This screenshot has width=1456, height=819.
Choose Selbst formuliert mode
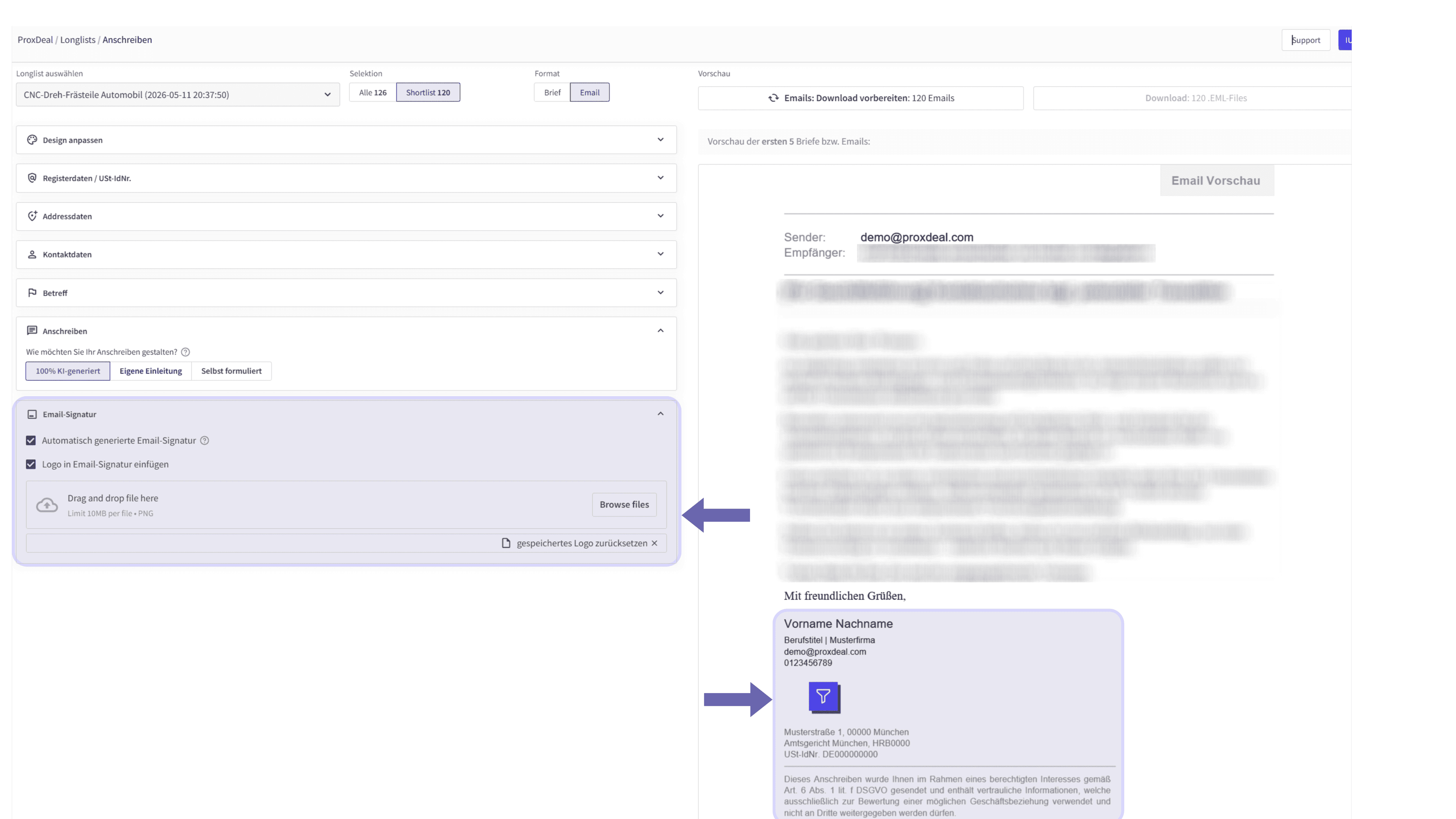(231, 371)
